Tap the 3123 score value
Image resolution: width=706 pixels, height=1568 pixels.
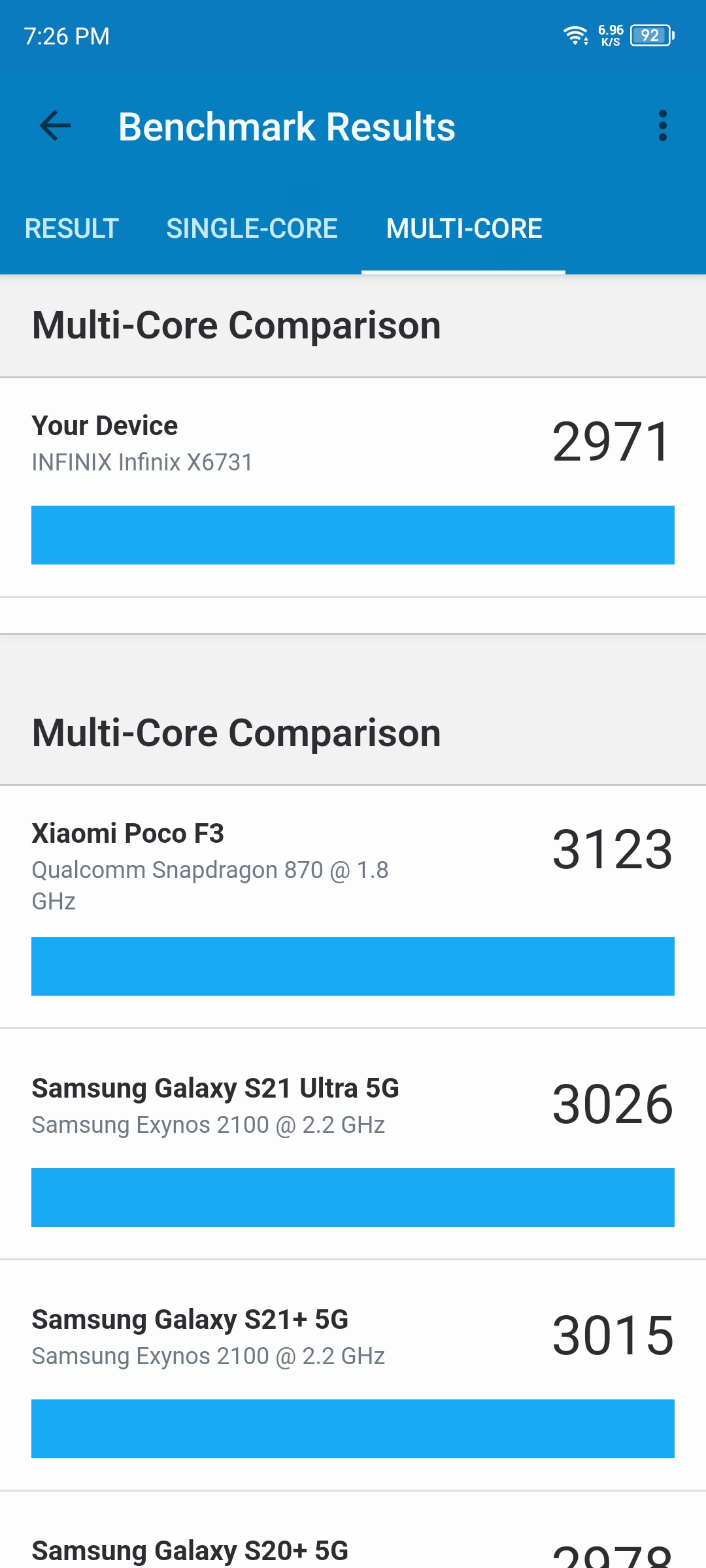point(613,849)
